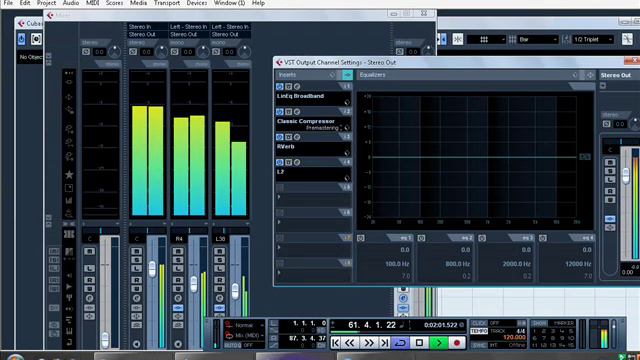640x360 pixels.
Task: Expand empty insert slot 5
Action: pyautogui.click(x=279, y=197)
